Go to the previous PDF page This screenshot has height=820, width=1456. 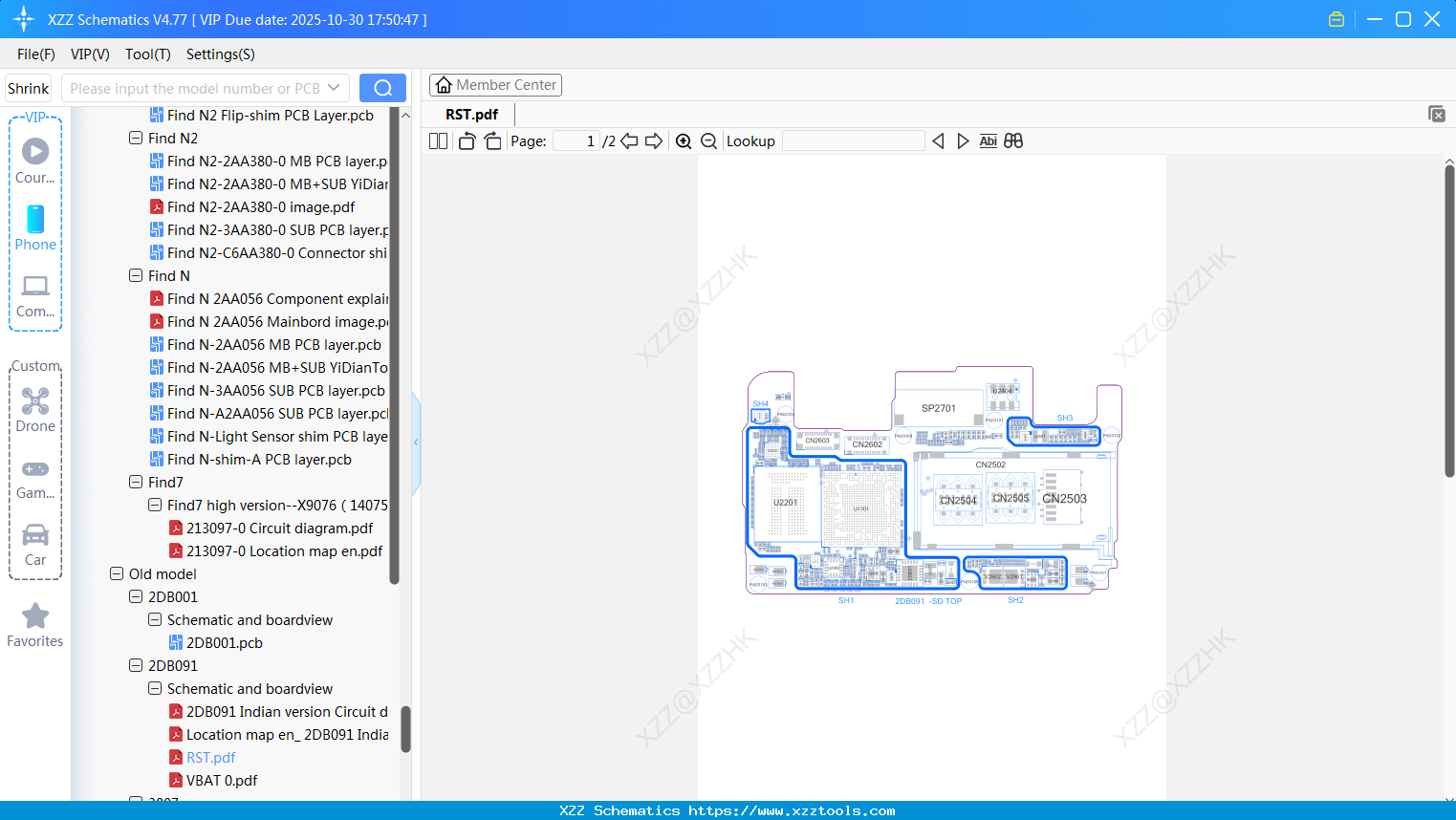point(629,141)
